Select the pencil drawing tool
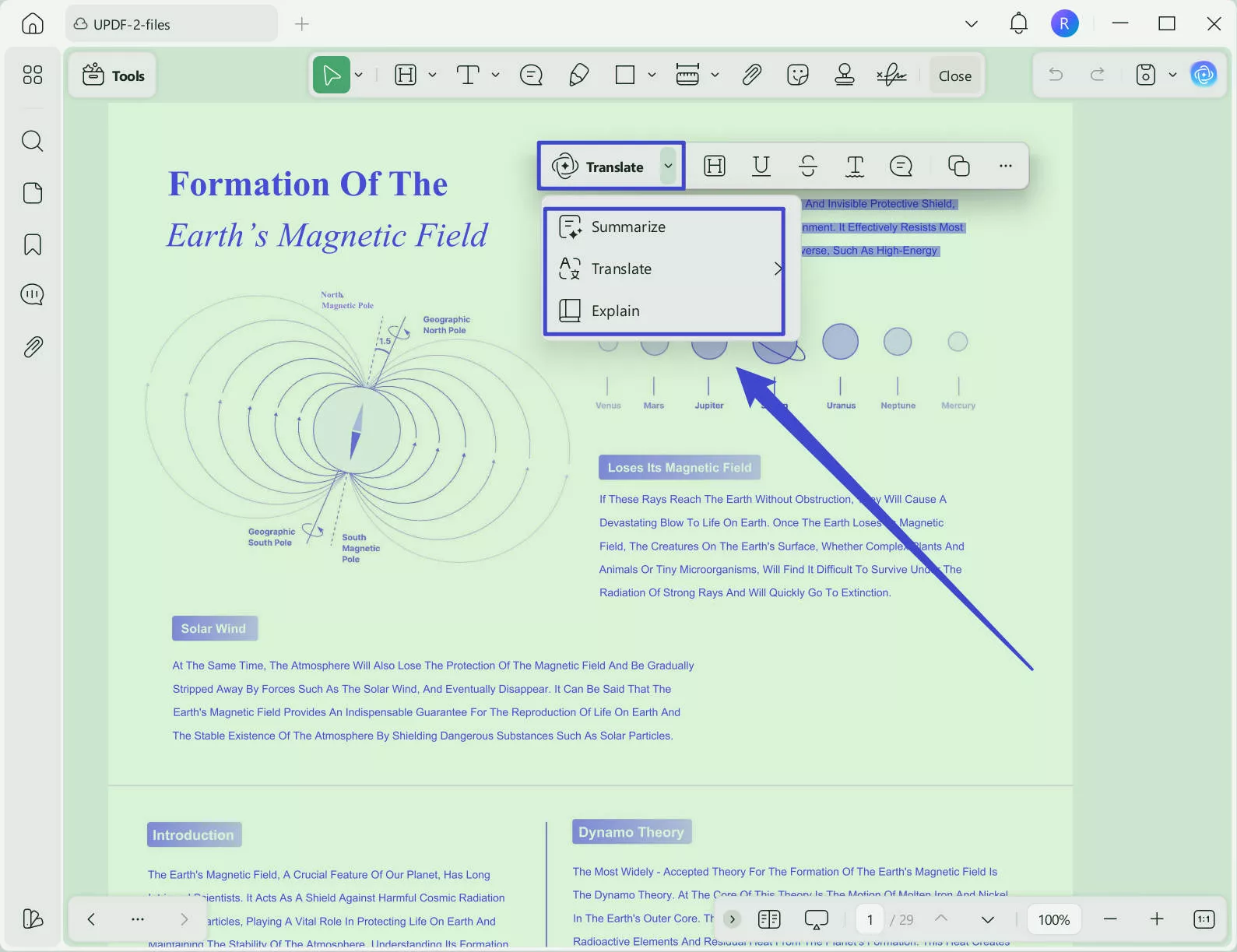1237x952 pixels. (578, 76)
